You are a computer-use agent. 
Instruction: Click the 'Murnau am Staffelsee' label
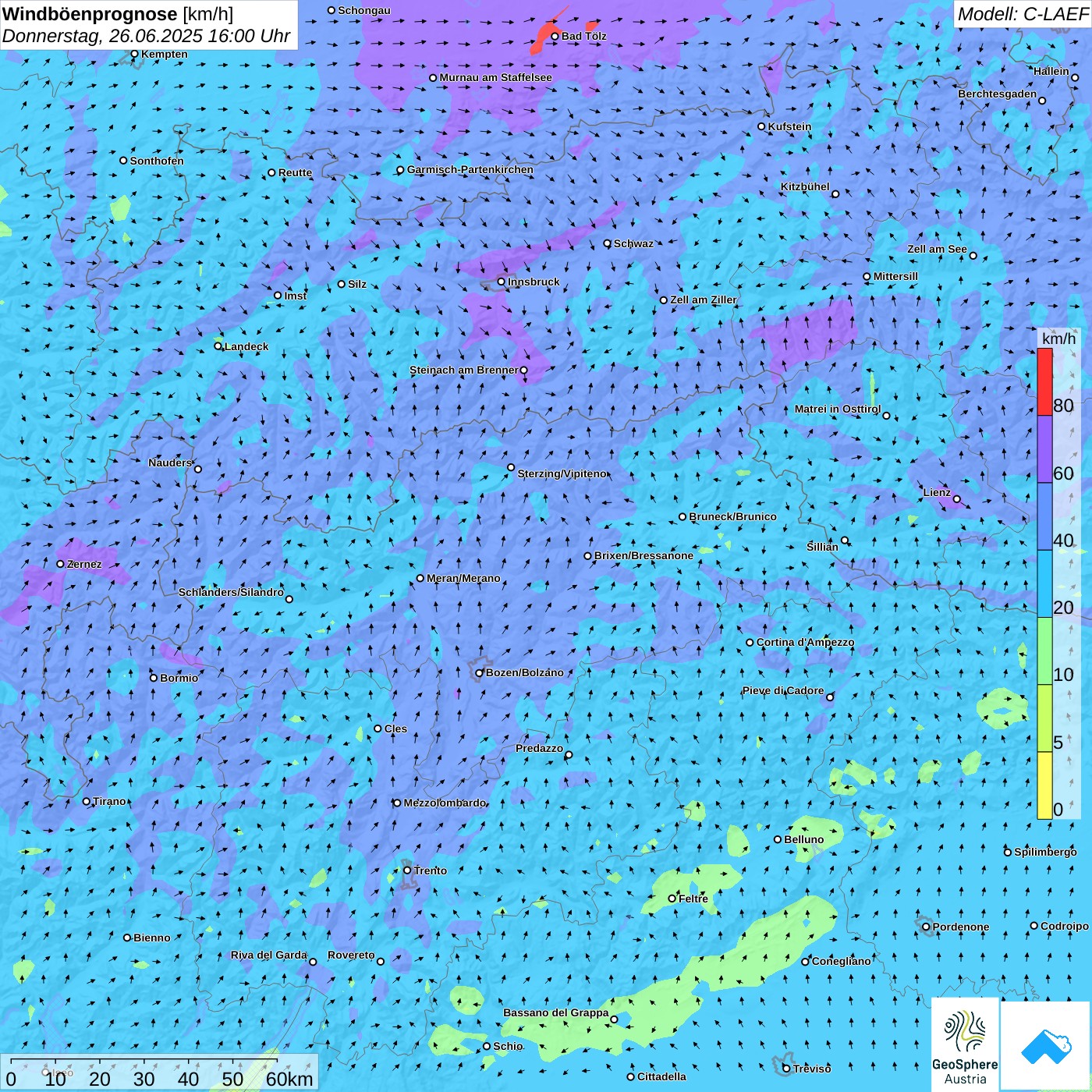click(495, 77)
